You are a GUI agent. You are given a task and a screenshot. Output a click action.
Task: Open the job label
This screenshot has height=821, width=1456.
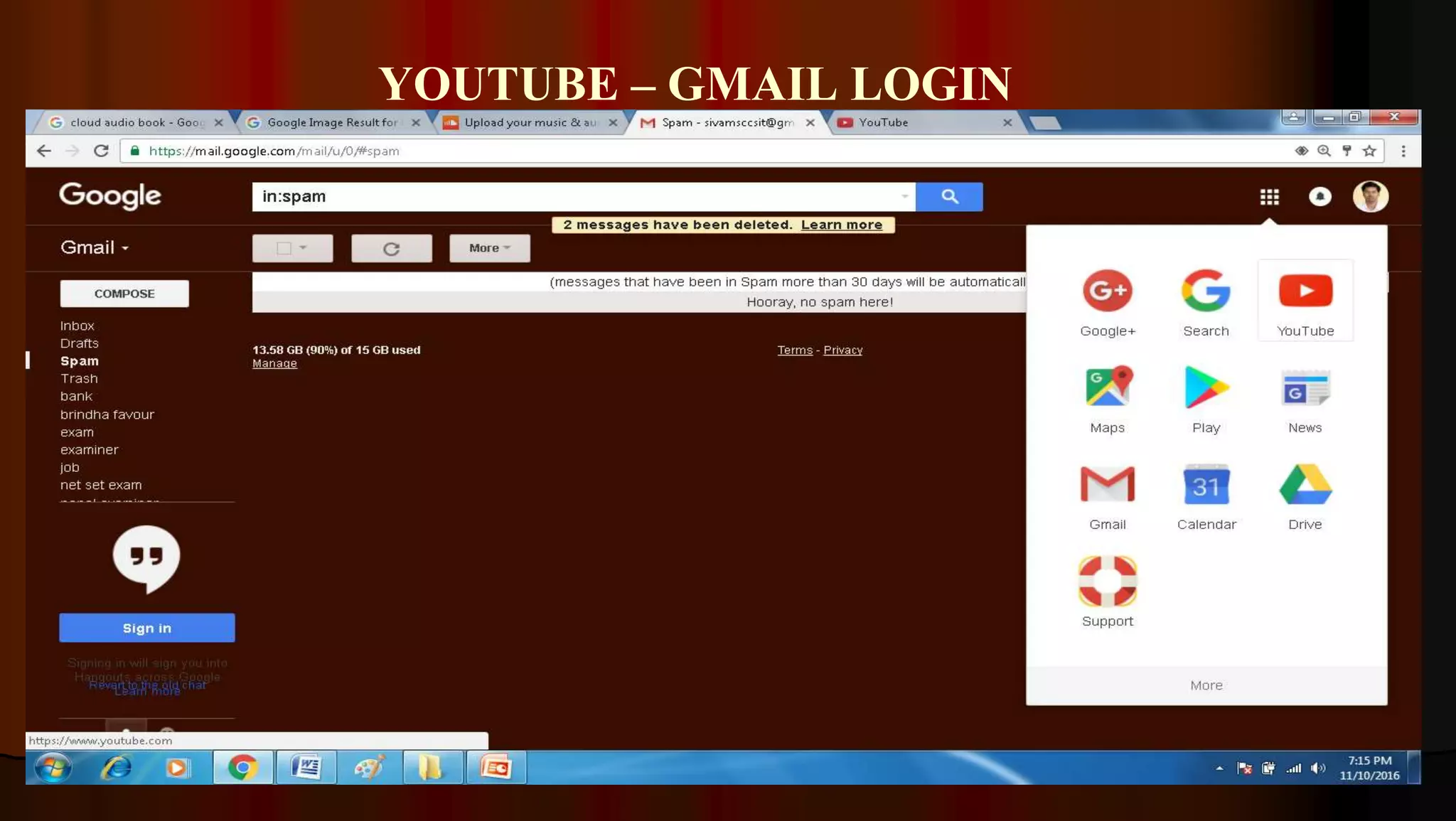[x=70, y=468]
